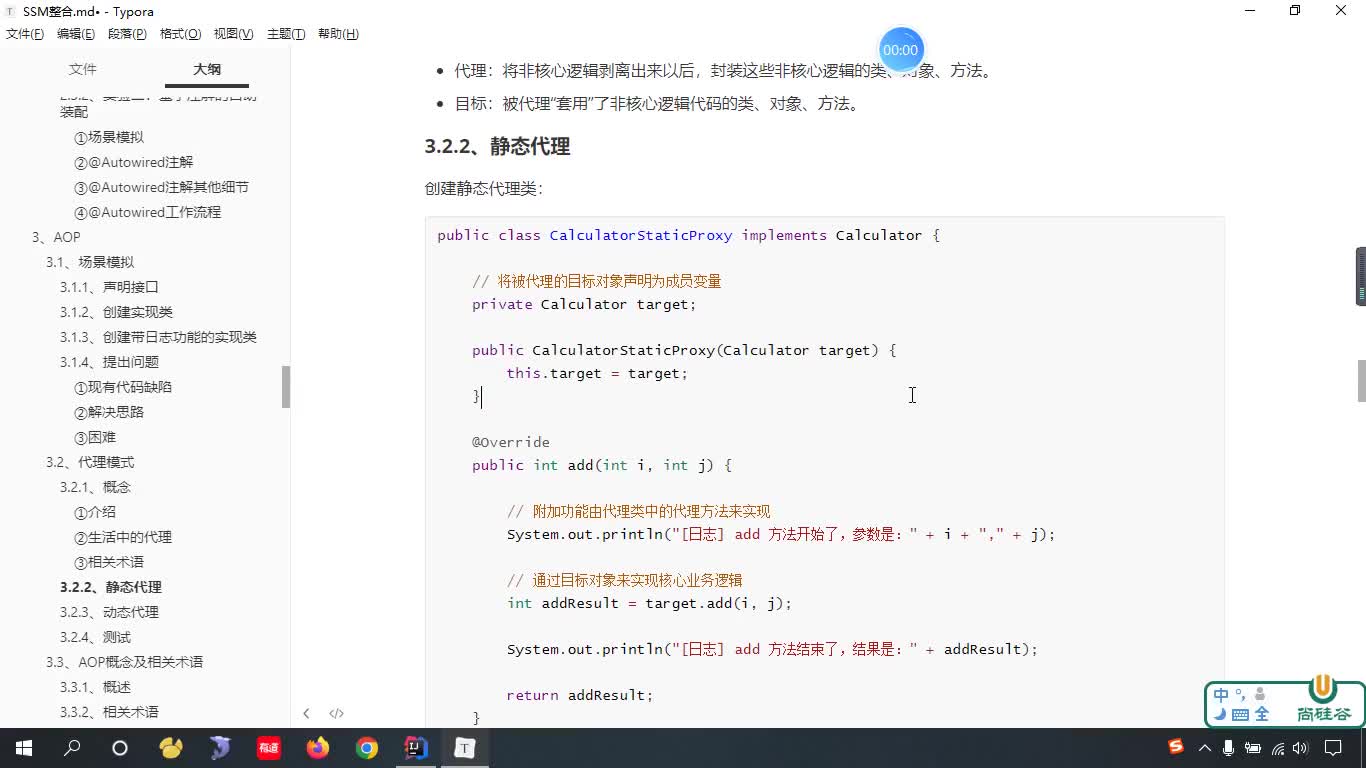The image size is (1366, 768).
Task: Open the IME soft keyboard icon
Action: click(x=1241, y=715)
